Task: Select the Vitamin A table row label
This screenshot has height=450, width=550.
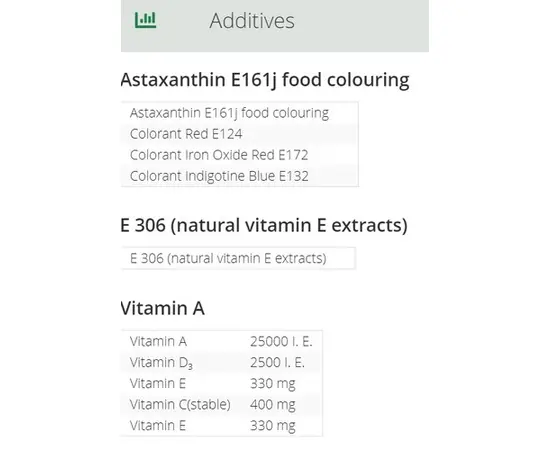Action: click(x=158, y=341)
